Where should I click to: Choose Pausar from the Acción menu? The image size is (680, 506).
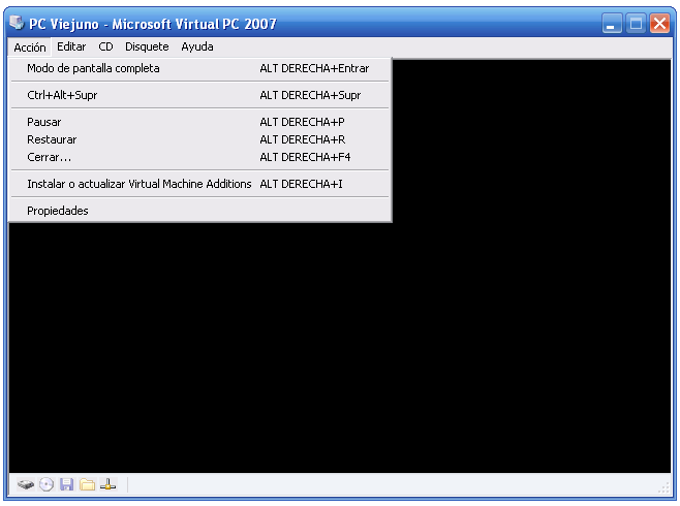point(200,122)
